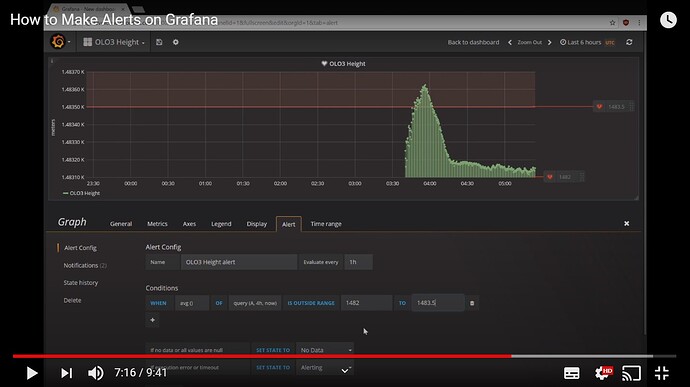Viewport: 690px width, 387px height.
Task: Cast the video with the cast icon
Action: [x=631, y=373]
